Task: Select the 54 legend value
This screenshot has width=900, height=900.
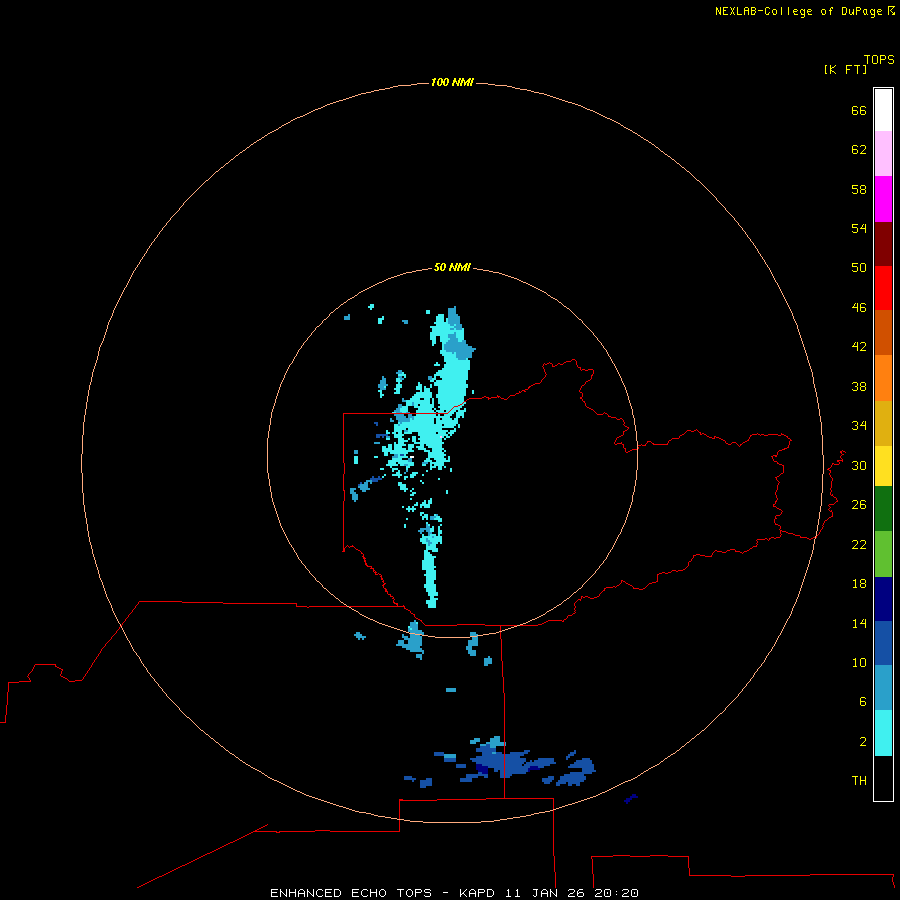Action: click(859, 228)
